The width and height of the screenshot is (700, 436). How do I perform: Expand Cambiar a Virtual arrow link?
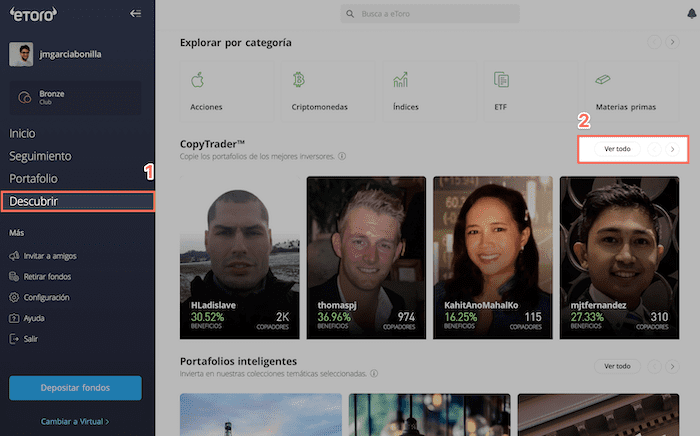75,421
